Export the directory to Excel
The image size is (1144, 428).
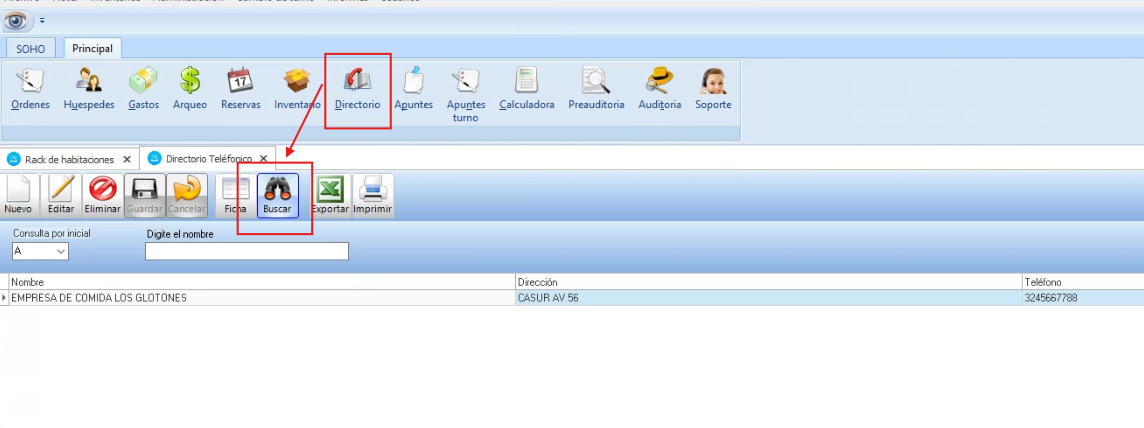[x=330, y=194]
